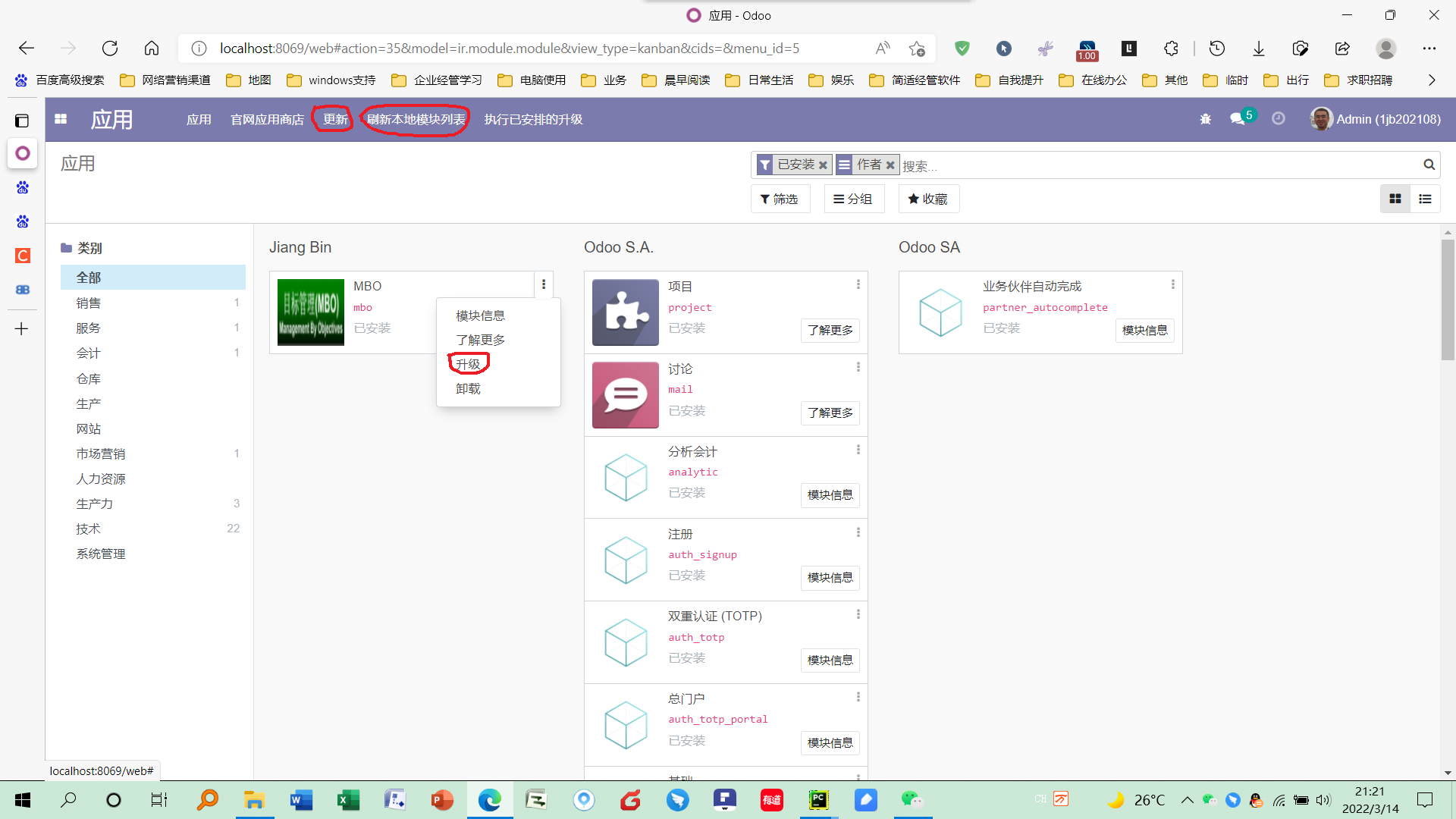
Task: Click the 搜索 search input field
Action: click(x=1160, y=165)
